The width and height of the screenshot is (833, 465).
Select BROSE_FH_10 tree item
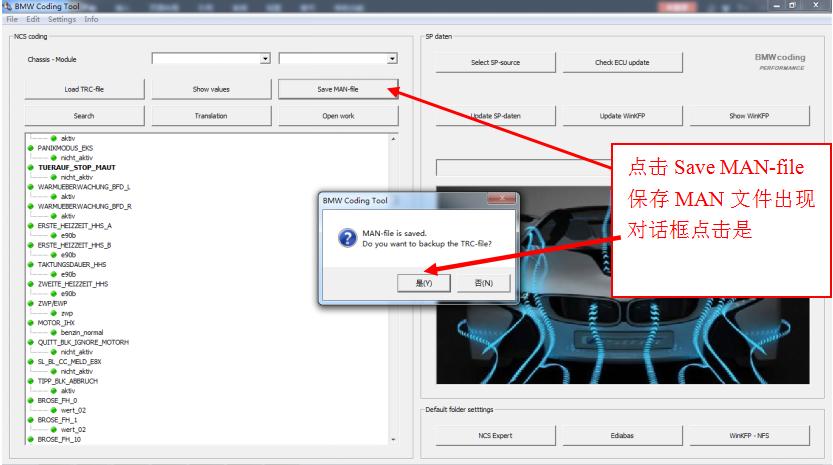59,439
